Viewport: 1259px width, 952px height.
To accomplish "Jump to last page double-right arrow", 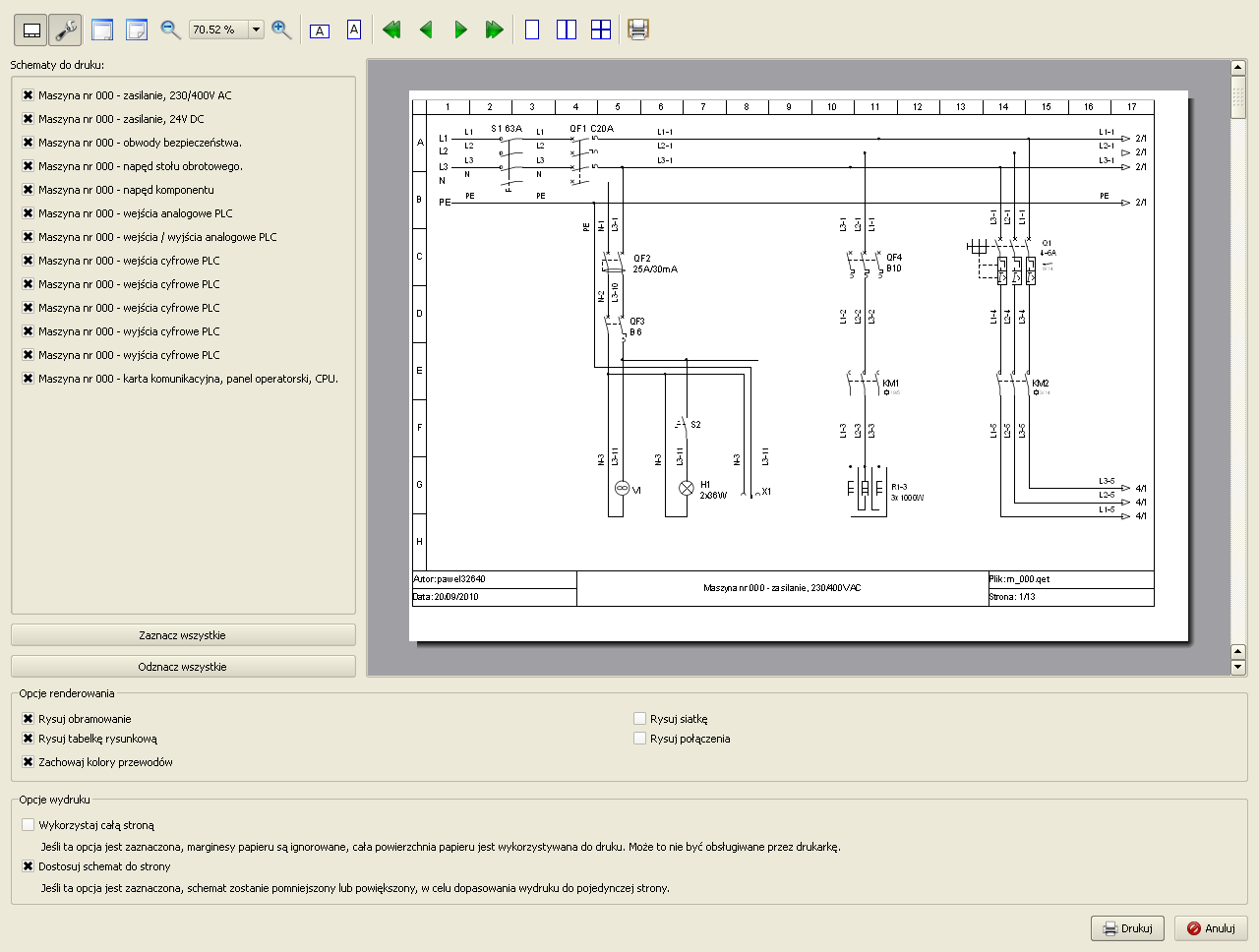I will pyautogui.click(x=495, y=30).
